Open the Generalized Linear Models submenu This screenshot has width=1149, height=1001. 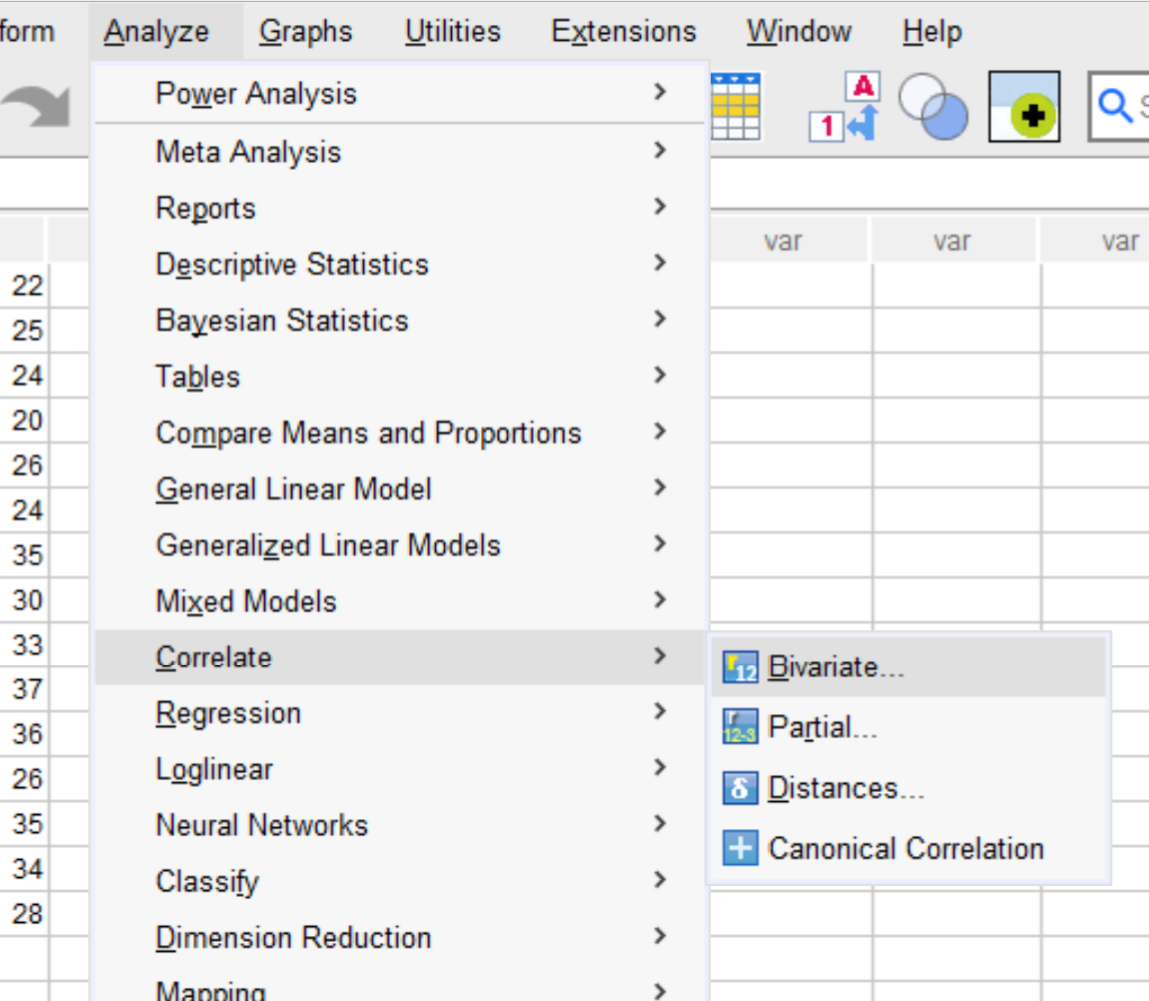pyautogui.click(x=400, y=545)
